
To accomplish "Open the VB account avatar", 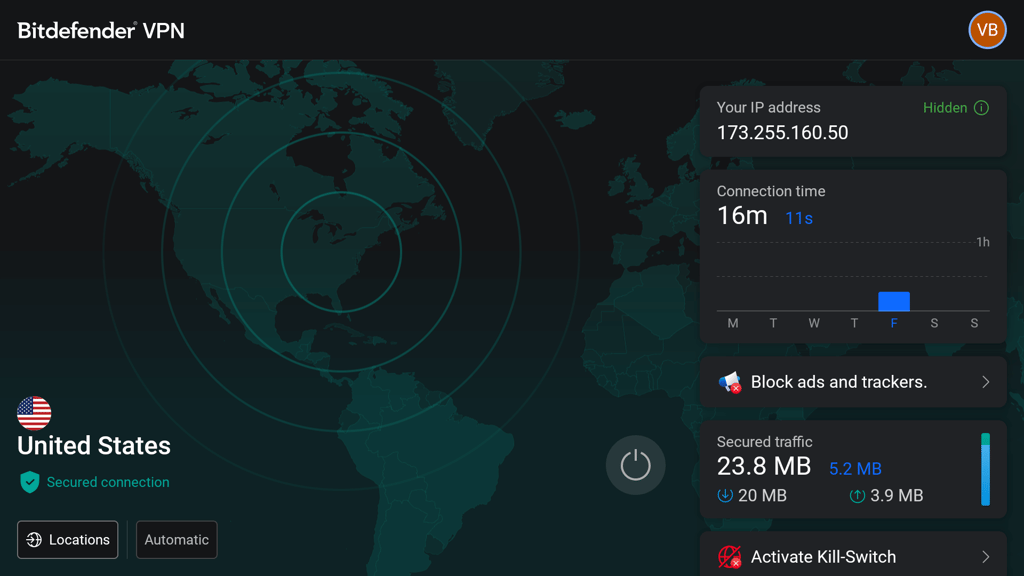I will point(987,30).
